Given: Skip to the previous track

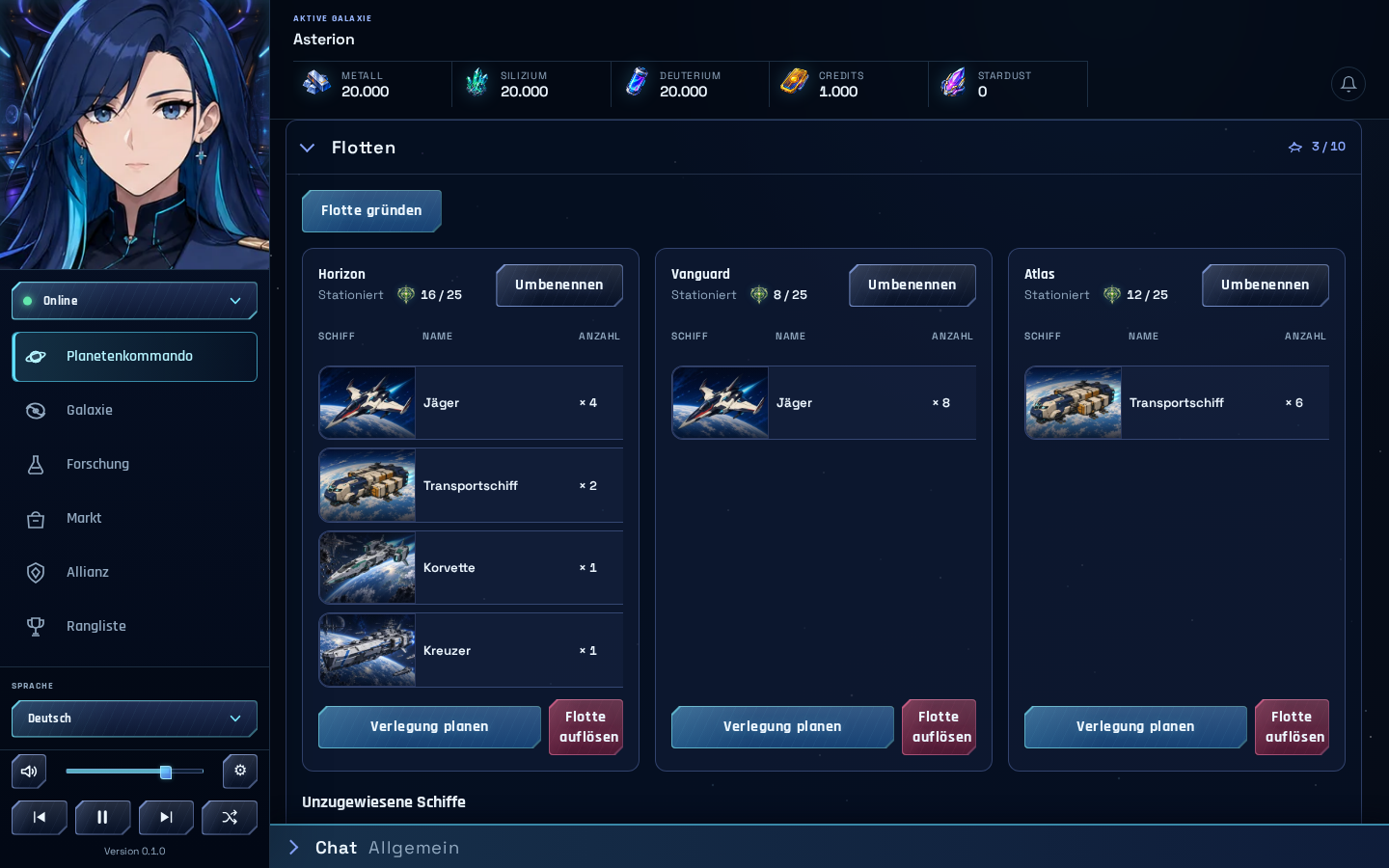Looking at the screenshot, I should [40, 817].
